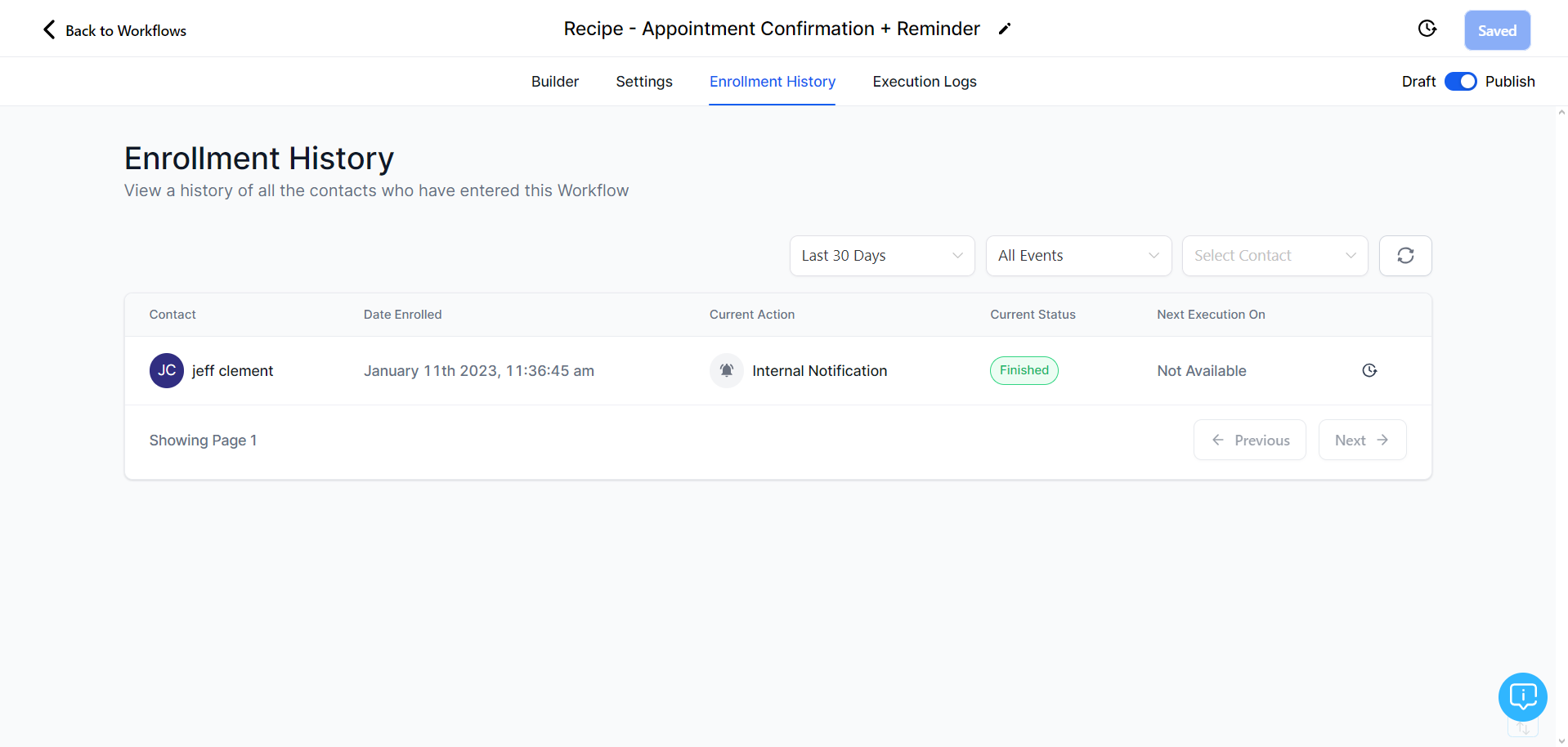This screenshot has width=1568, height=747.
Task: Open the All Events filter dropdown
Action: pyautogui.click(x=1078, y=256)
